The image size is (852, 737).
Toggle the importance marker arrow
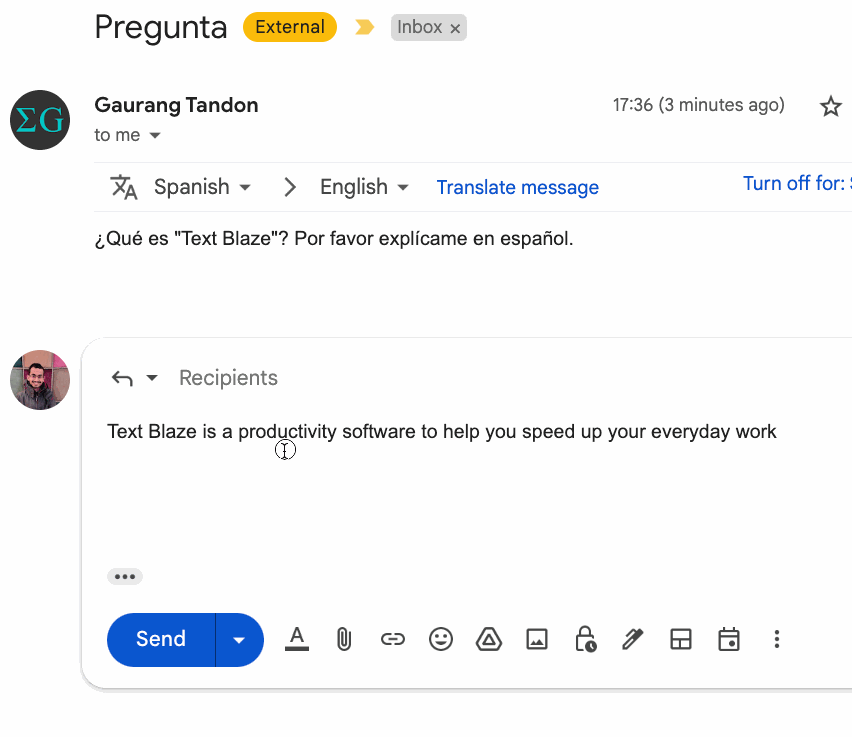pos(365,27)
